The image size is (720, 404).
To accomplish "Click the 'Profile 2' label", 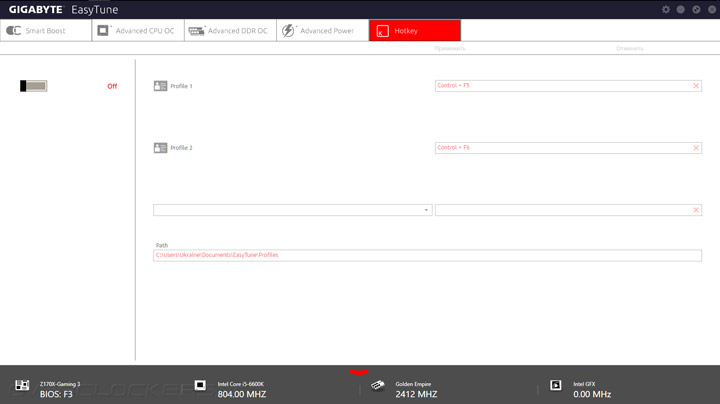I will 181,148.
